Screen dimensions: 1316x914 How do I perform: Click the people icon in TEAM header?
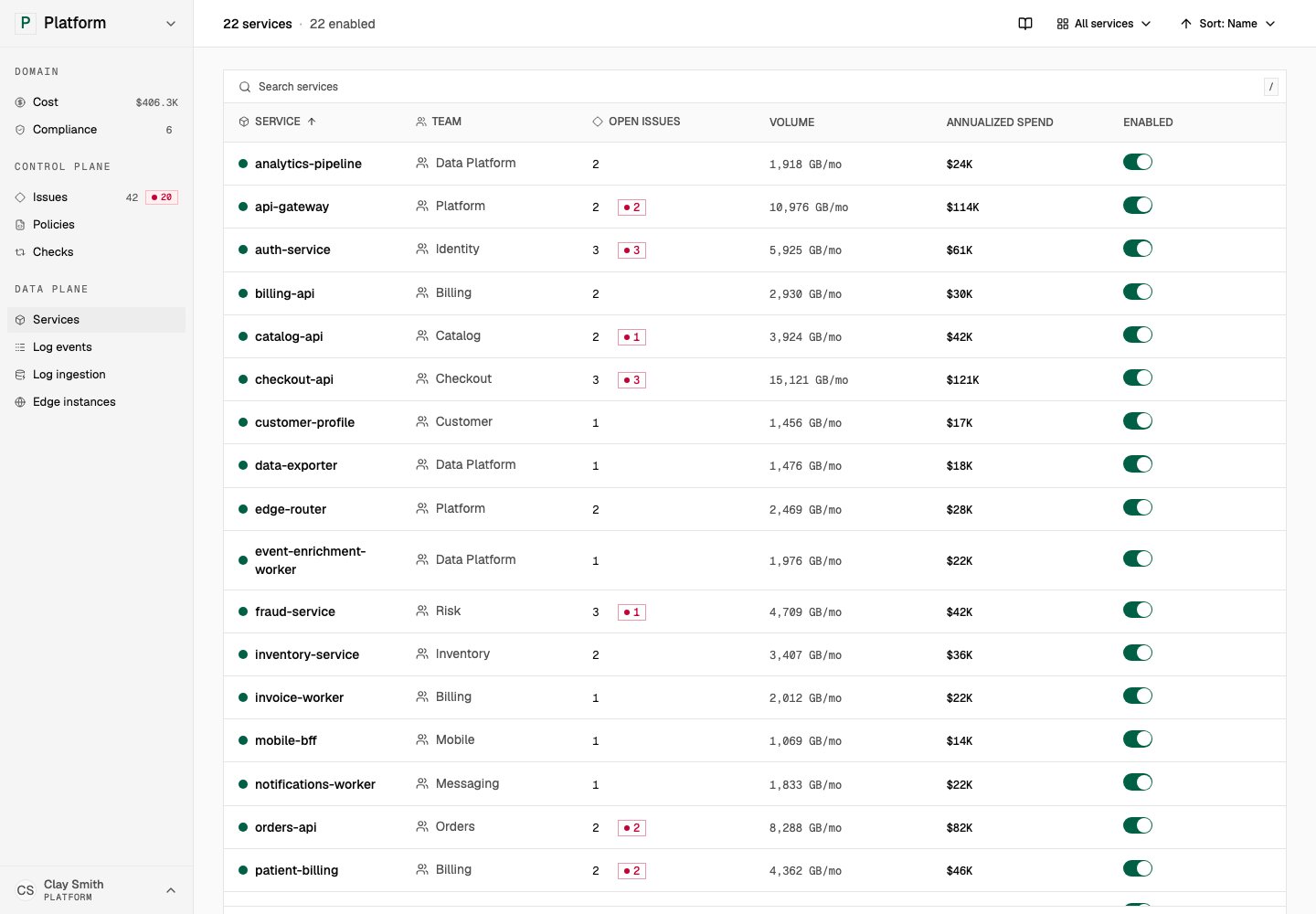tap(421, 122)
